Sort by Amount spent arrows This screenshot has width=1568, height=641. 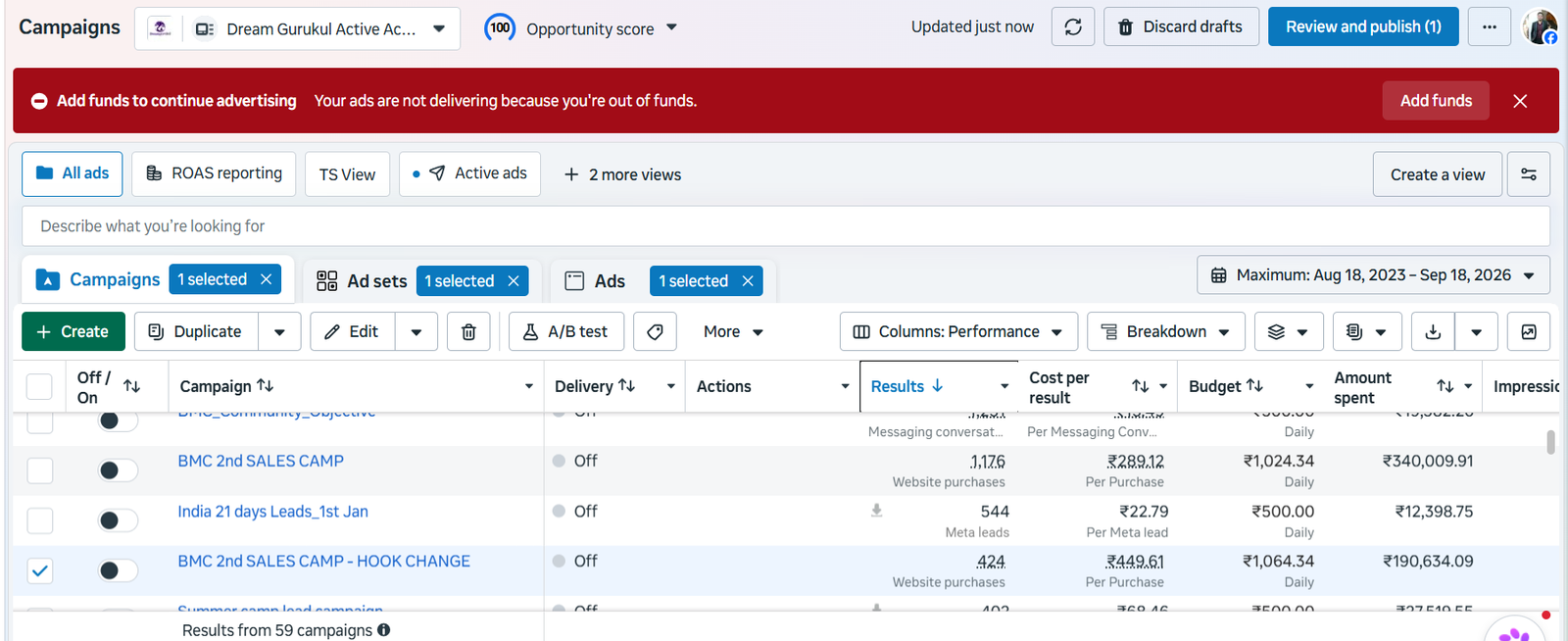pyautogui.click(x=1445, y=386)
